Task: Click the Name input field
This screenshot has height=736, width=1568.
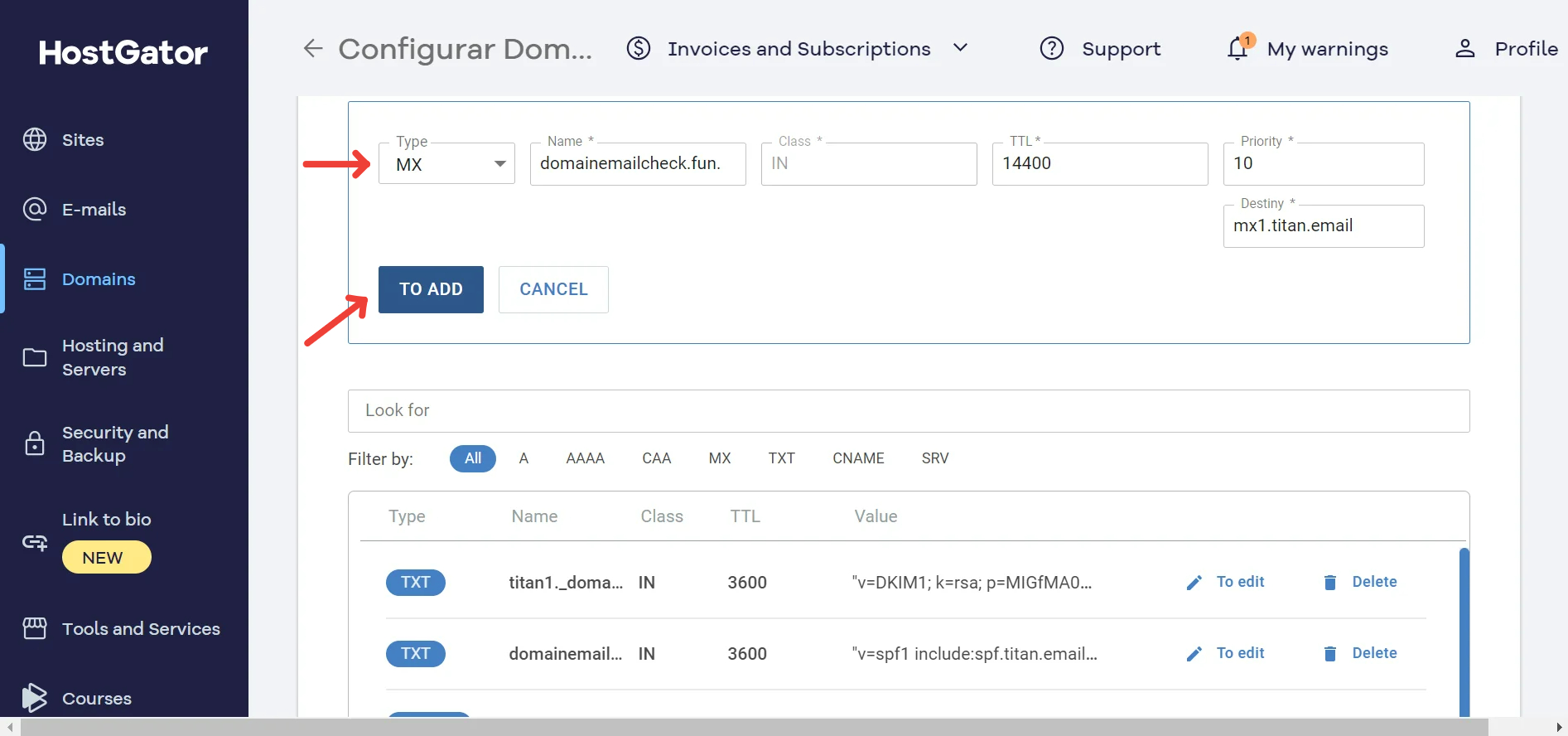Action: 638,163
